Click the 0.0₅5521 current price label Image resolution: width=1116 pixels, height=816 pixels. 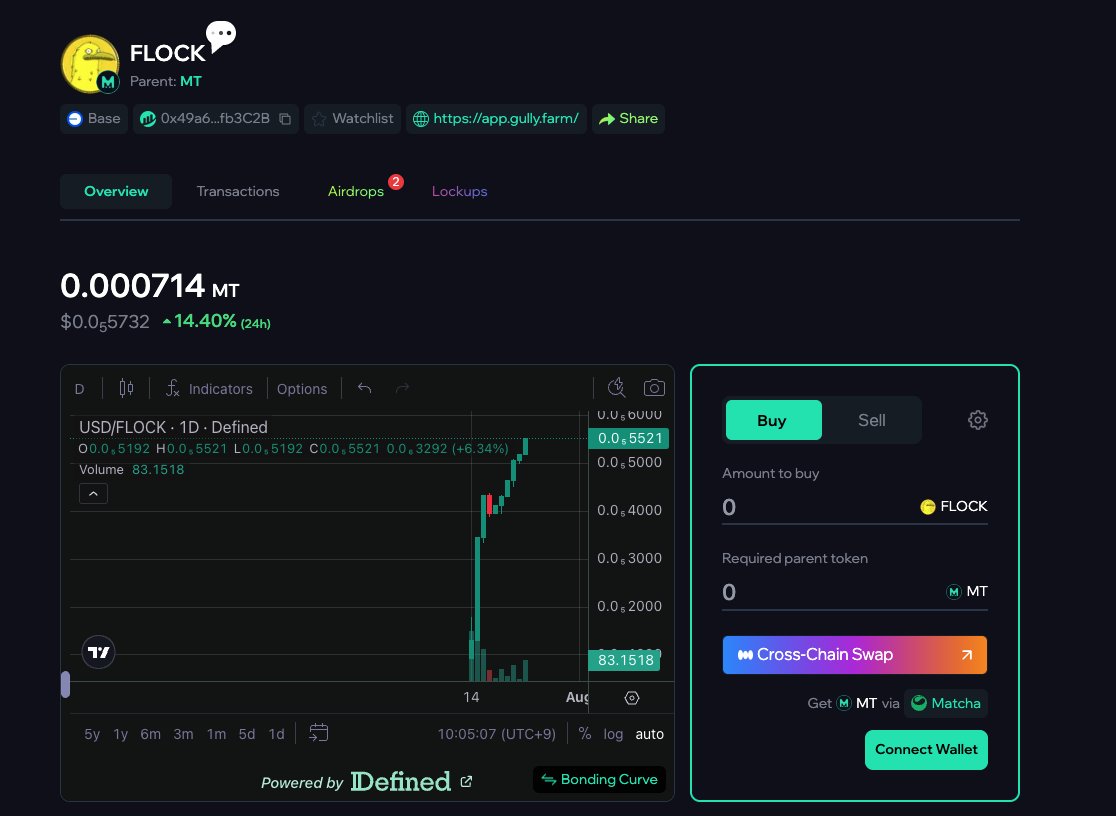629,439
